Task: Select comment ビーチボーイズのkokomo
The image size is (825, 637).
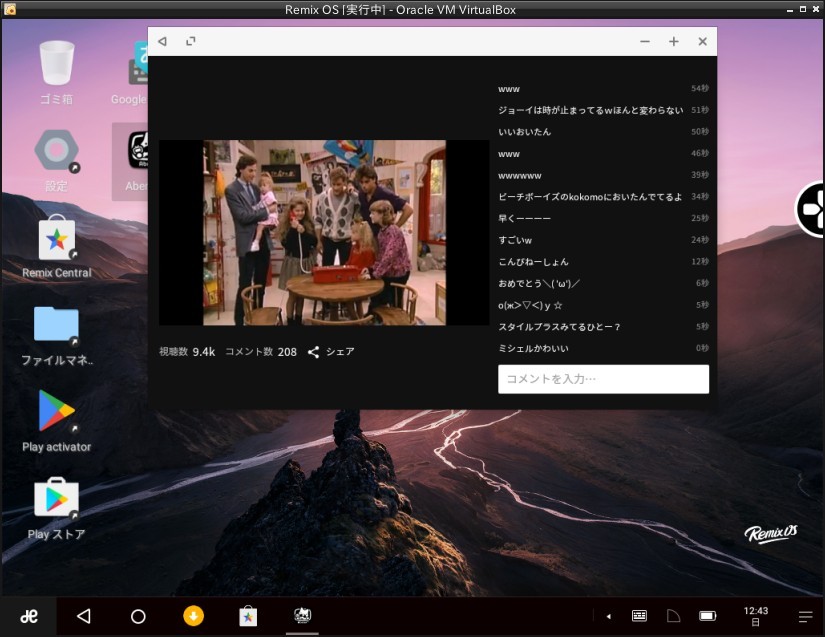Action: point(590,197)
